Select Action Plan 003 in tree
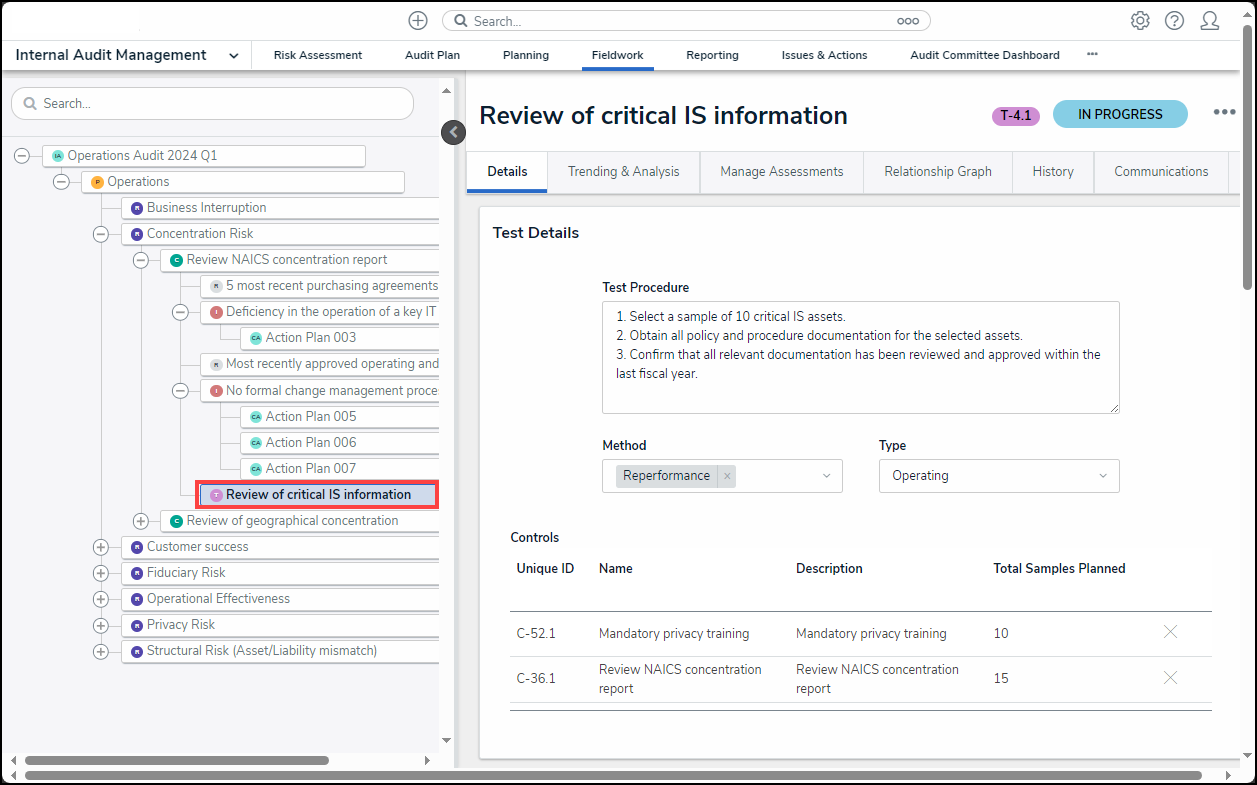The width and height of the screenshot is (1257, 785). click(x=310, y=338)
